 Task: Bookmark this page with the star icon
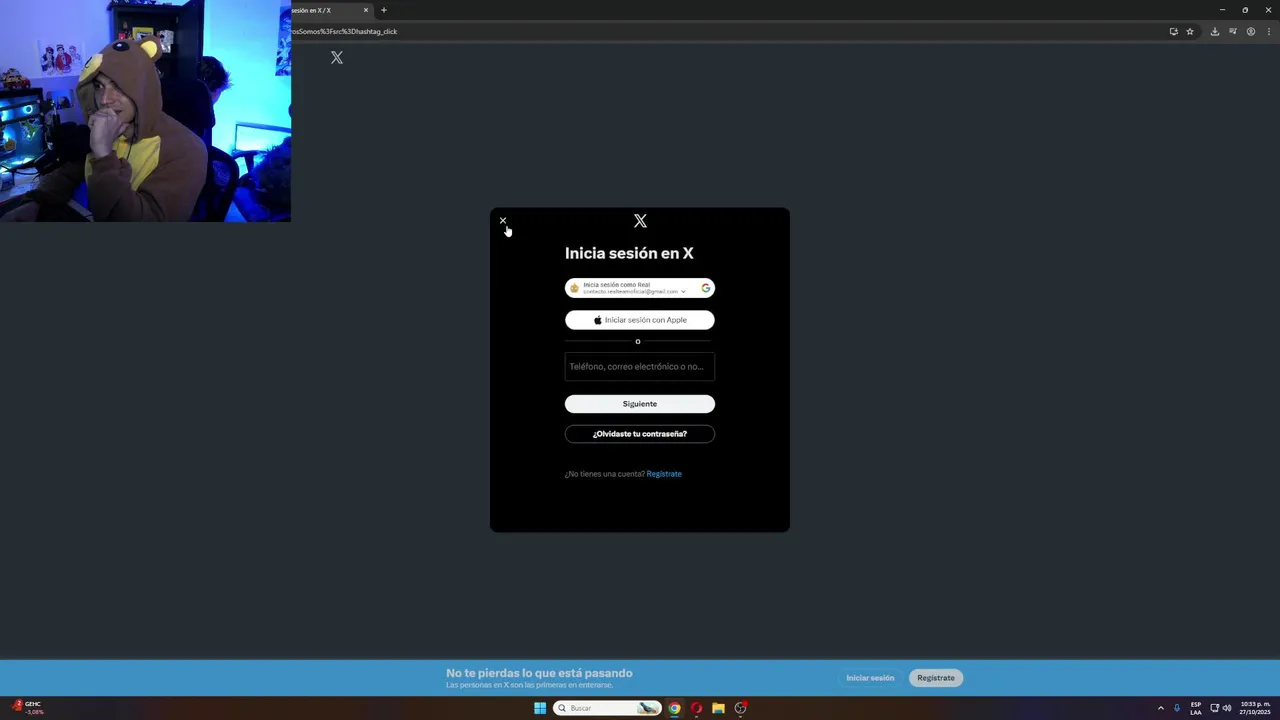(x=1190, y=31)
